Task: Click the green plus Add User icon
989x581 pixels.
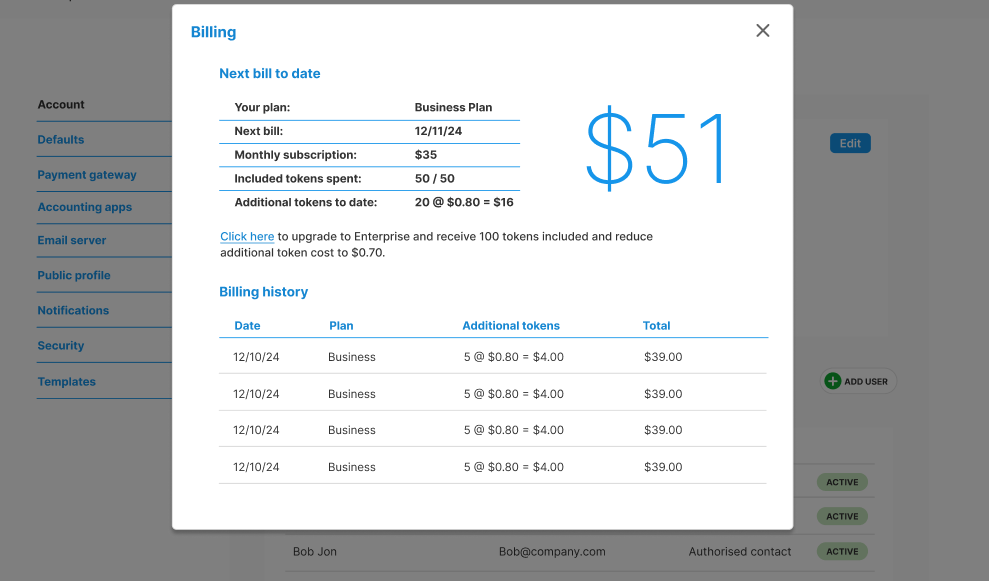Action: point(833,381)
